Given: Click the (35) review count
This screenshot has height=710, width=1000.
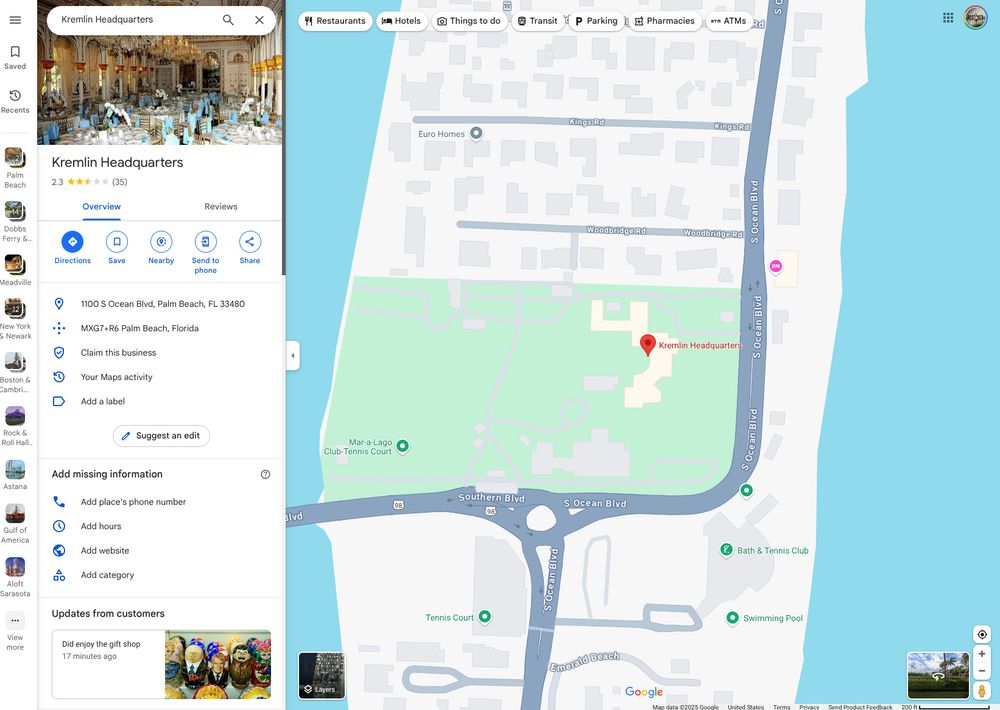Looking at the screenshot, I should [120, 182].
